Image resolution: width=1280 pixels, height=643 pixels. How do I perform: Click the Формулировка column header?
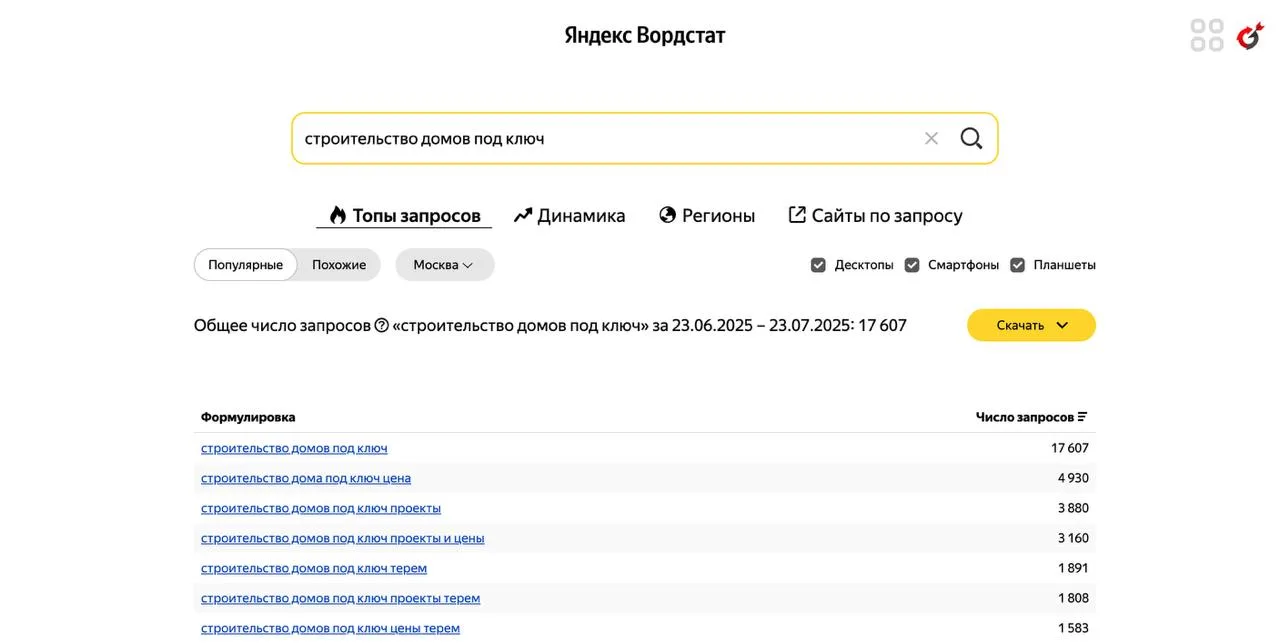[x=248, y=417]
